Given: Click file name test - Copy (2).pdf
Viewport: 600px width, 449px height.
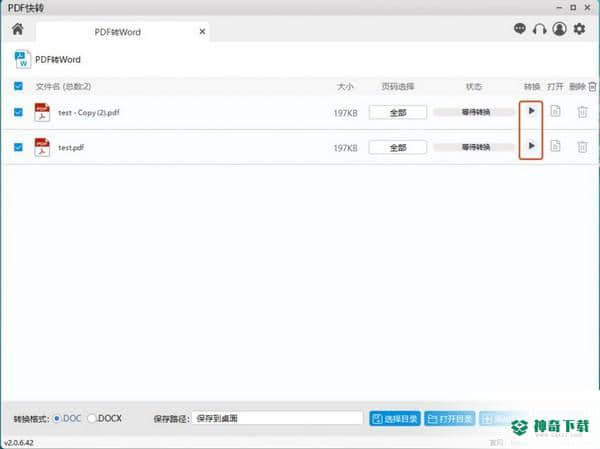Looking at the screenshot, I should tap(89, 113).
